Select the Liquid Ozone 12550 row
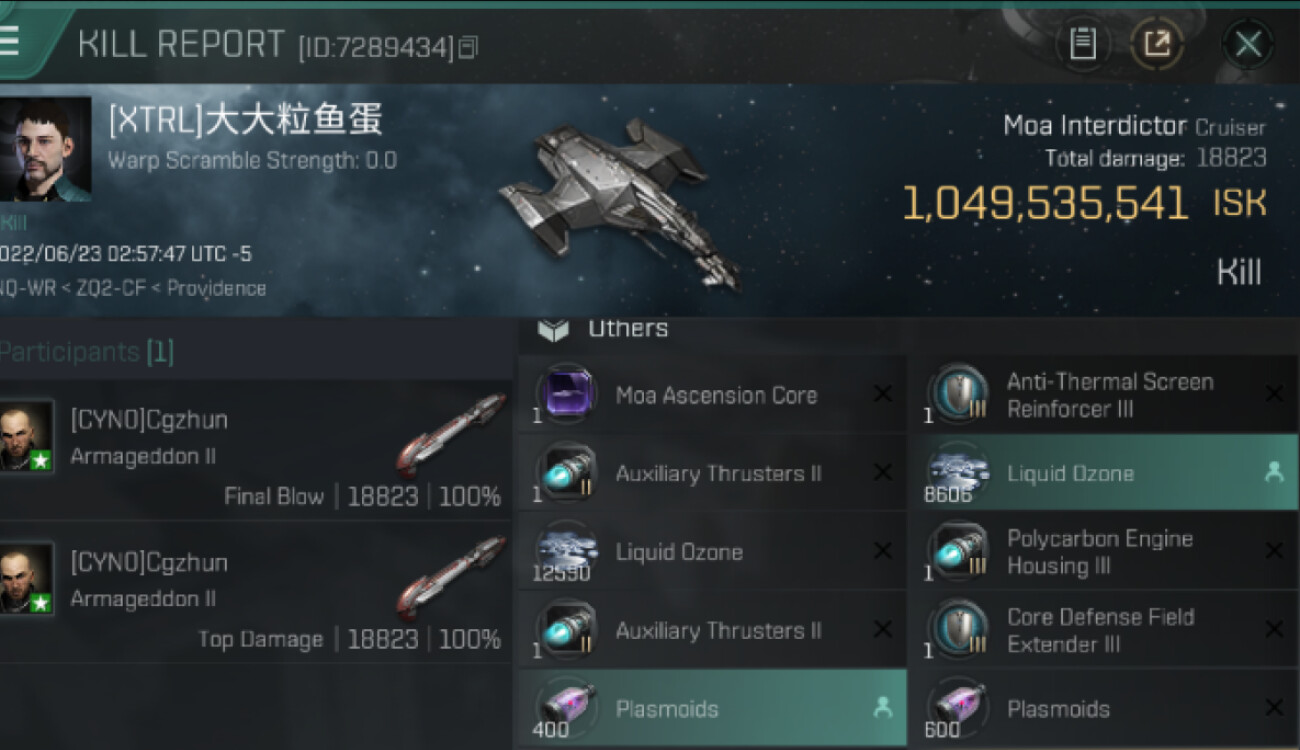The height and width of the screenshot is (750, 1300). [712, 551]
